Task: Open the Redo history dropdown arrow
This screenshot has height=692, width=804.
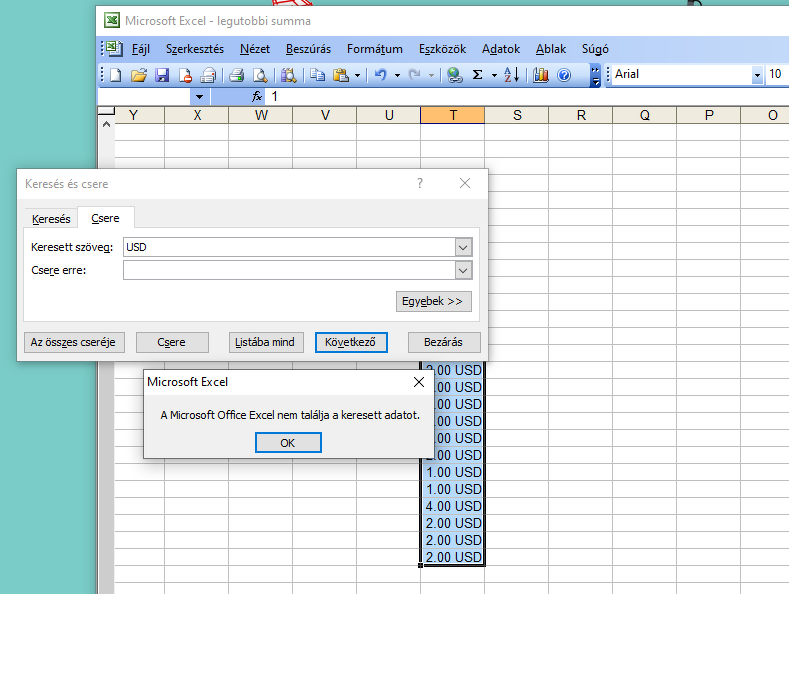Action: (431, 76)
